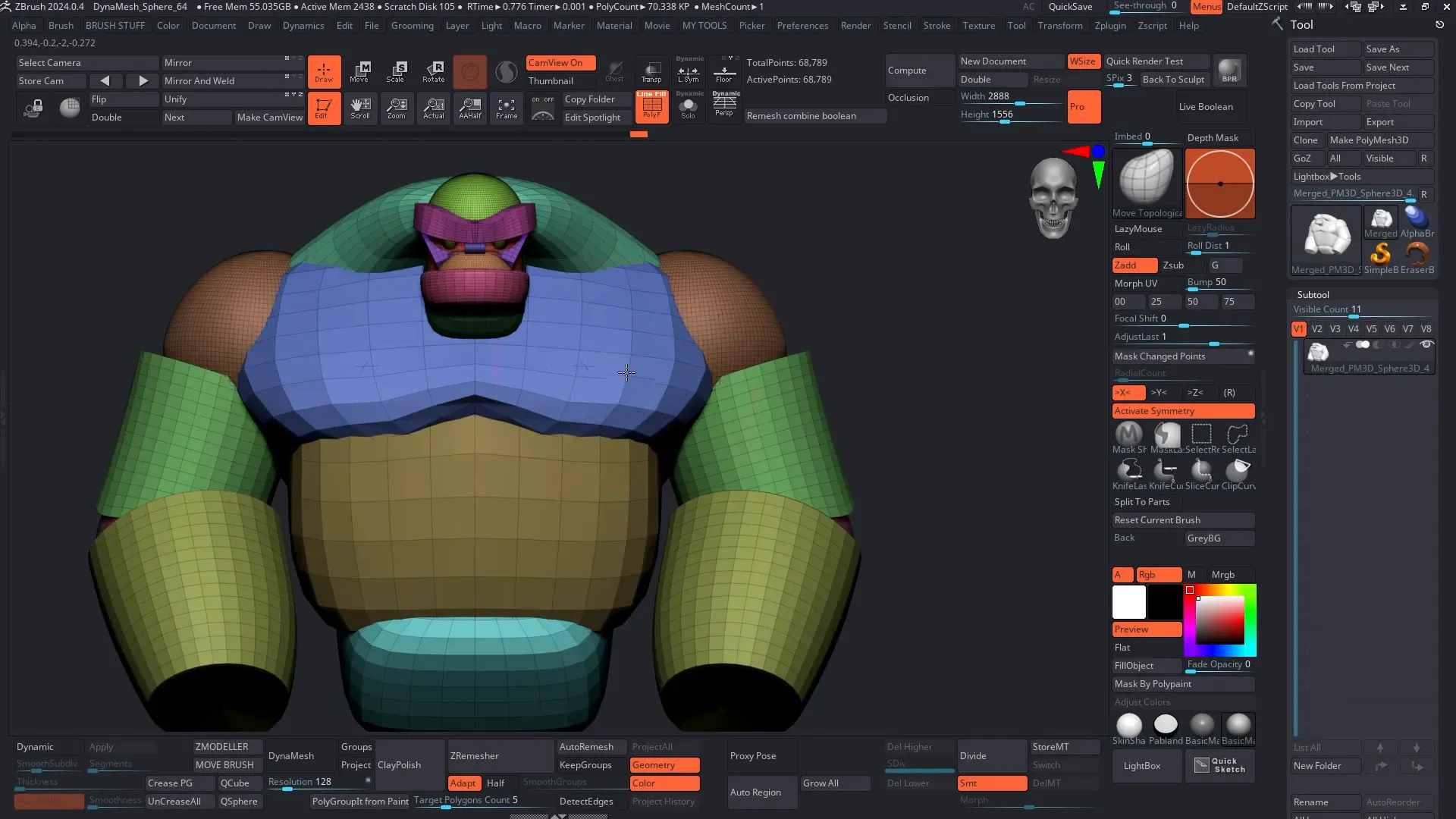Expand Lightbox Tools
Screen dimensions: 1456x819
coord(1362,177)
